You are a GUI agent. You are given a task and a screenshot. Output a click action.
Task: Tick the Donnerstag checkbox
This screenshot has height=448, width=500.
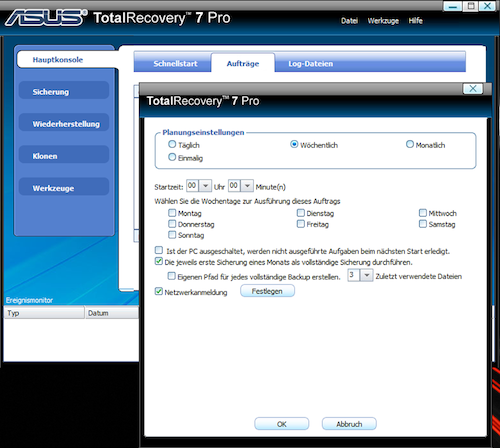(x=172, y=224)
